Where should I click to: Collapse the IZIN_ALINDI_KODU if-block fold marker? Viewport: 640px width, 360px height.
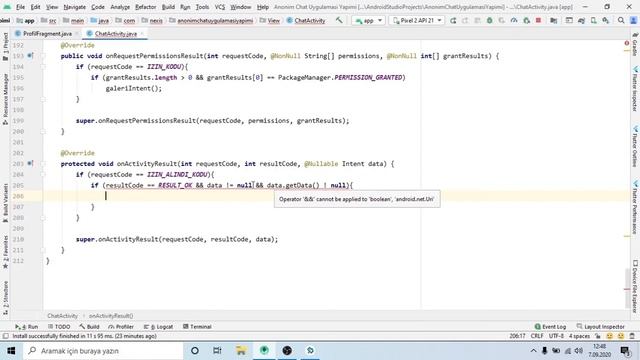click(43, 174)
